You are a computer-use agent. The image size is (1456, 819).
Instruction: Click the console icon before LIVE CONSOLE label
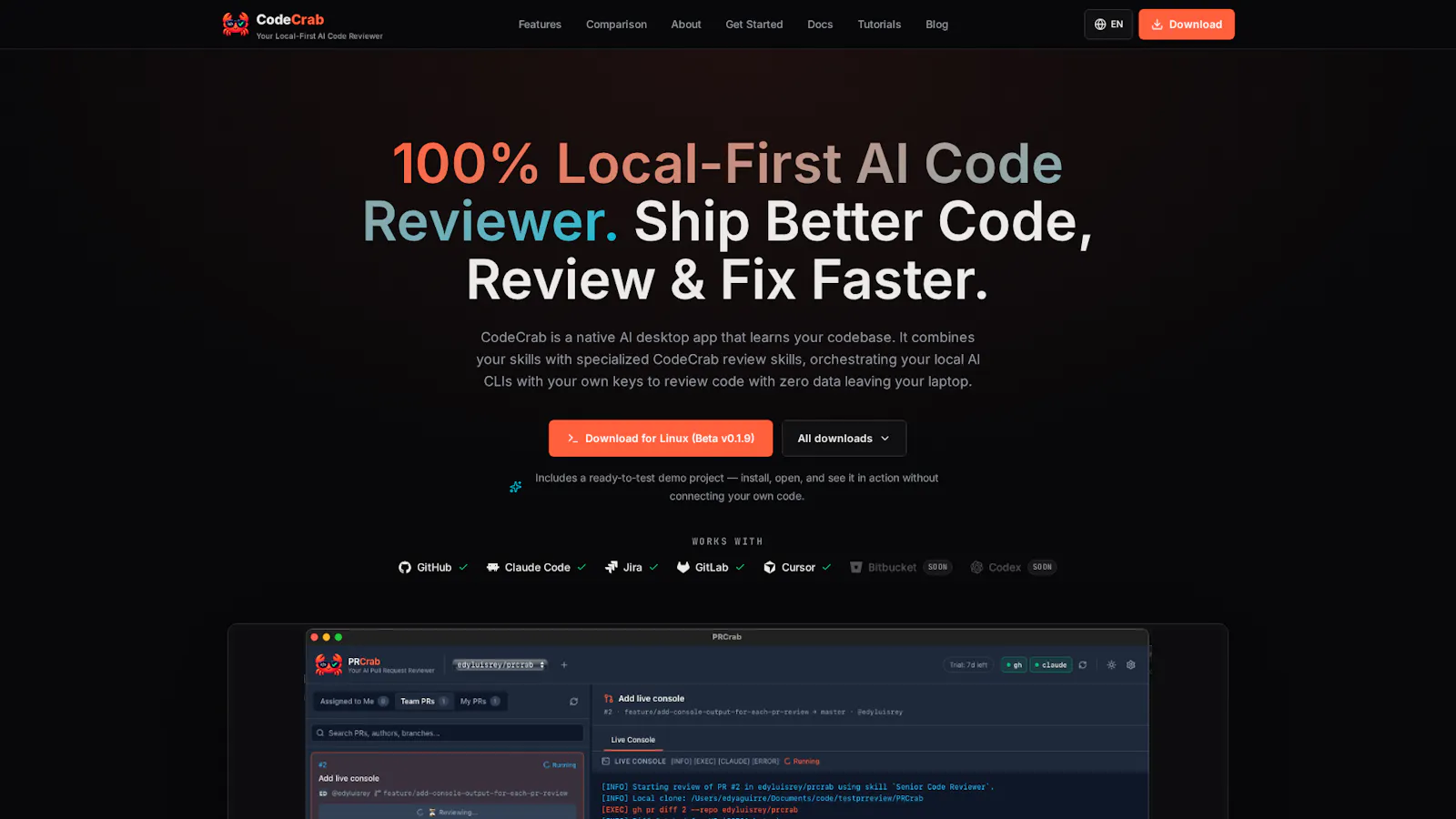606,761
